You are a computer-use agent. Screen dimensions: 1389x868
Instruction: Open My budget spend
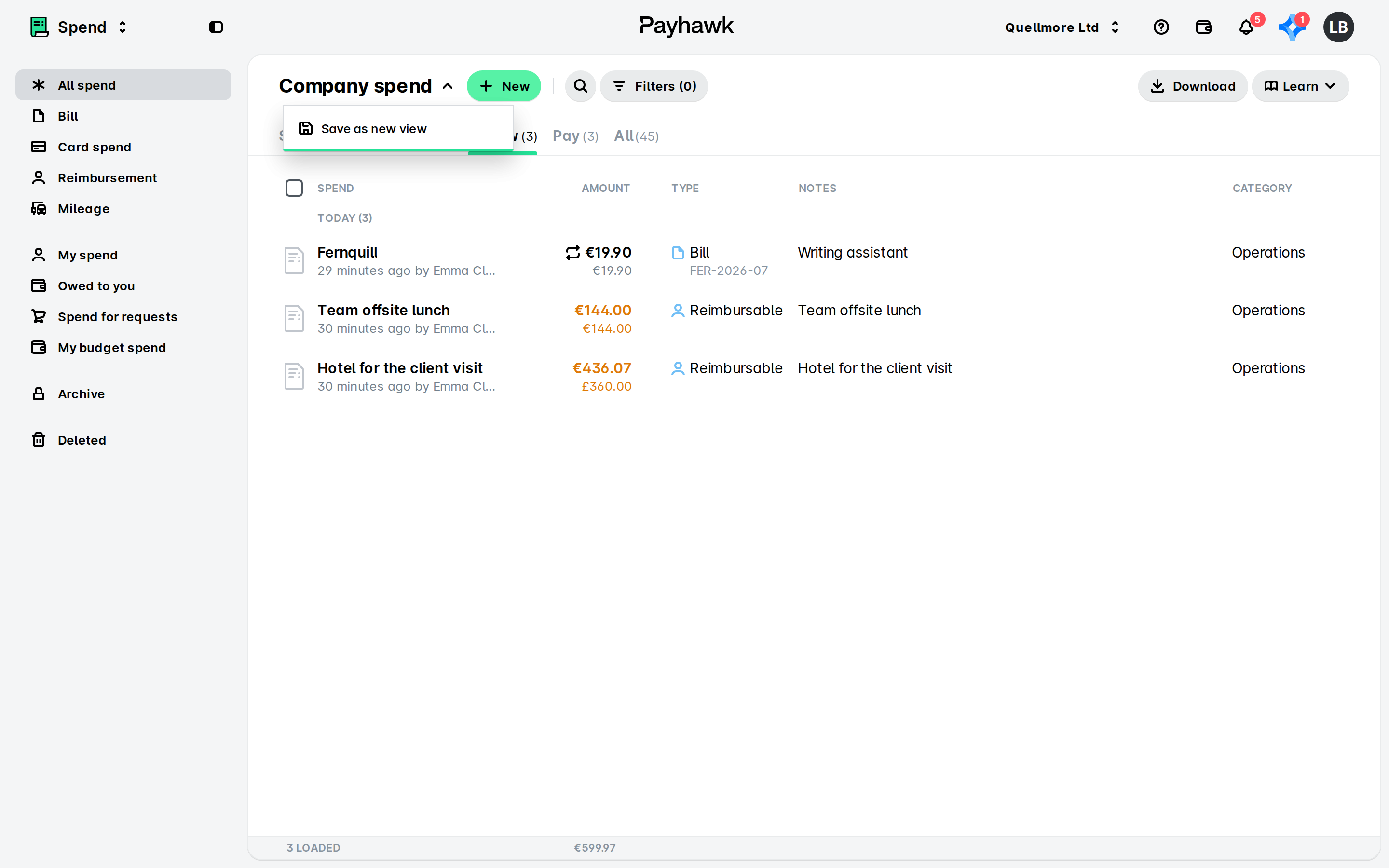(x=123, y=348)
